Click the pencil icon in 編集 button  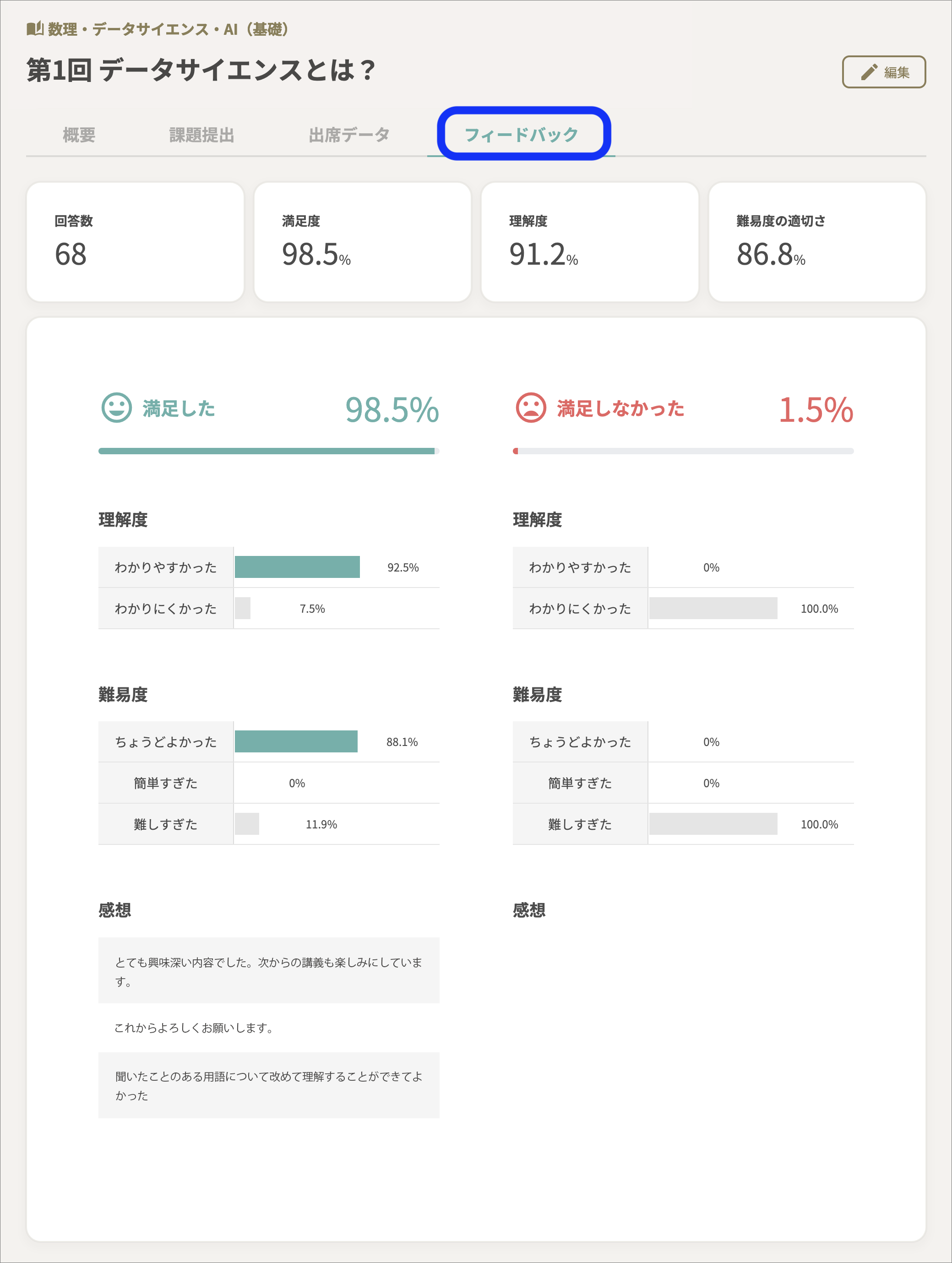pyautogui.click(x=869, y=72)
